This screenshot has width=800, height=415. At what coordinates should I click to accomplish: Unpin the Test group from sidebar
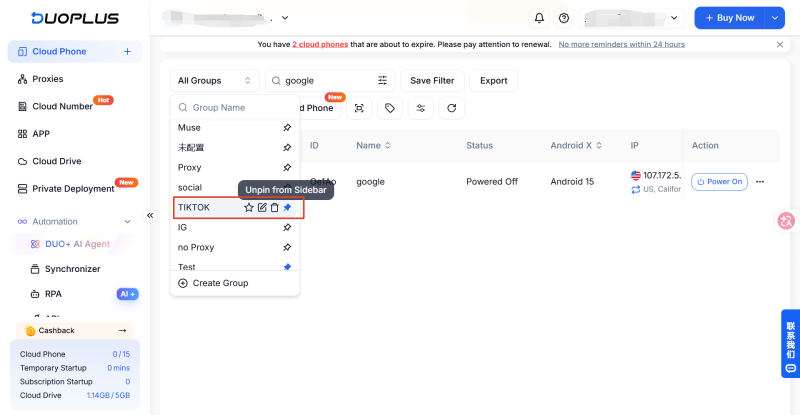point(287,266)
